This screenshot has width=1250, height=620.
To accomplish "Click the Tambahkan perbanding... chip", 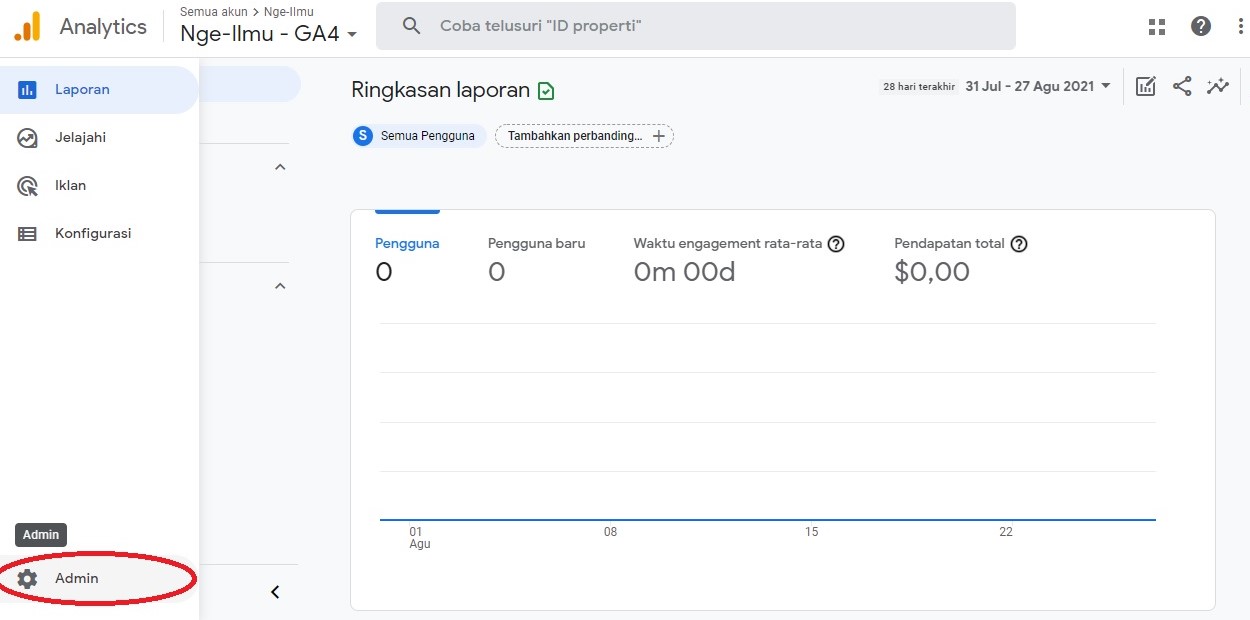I will (584, 136).
